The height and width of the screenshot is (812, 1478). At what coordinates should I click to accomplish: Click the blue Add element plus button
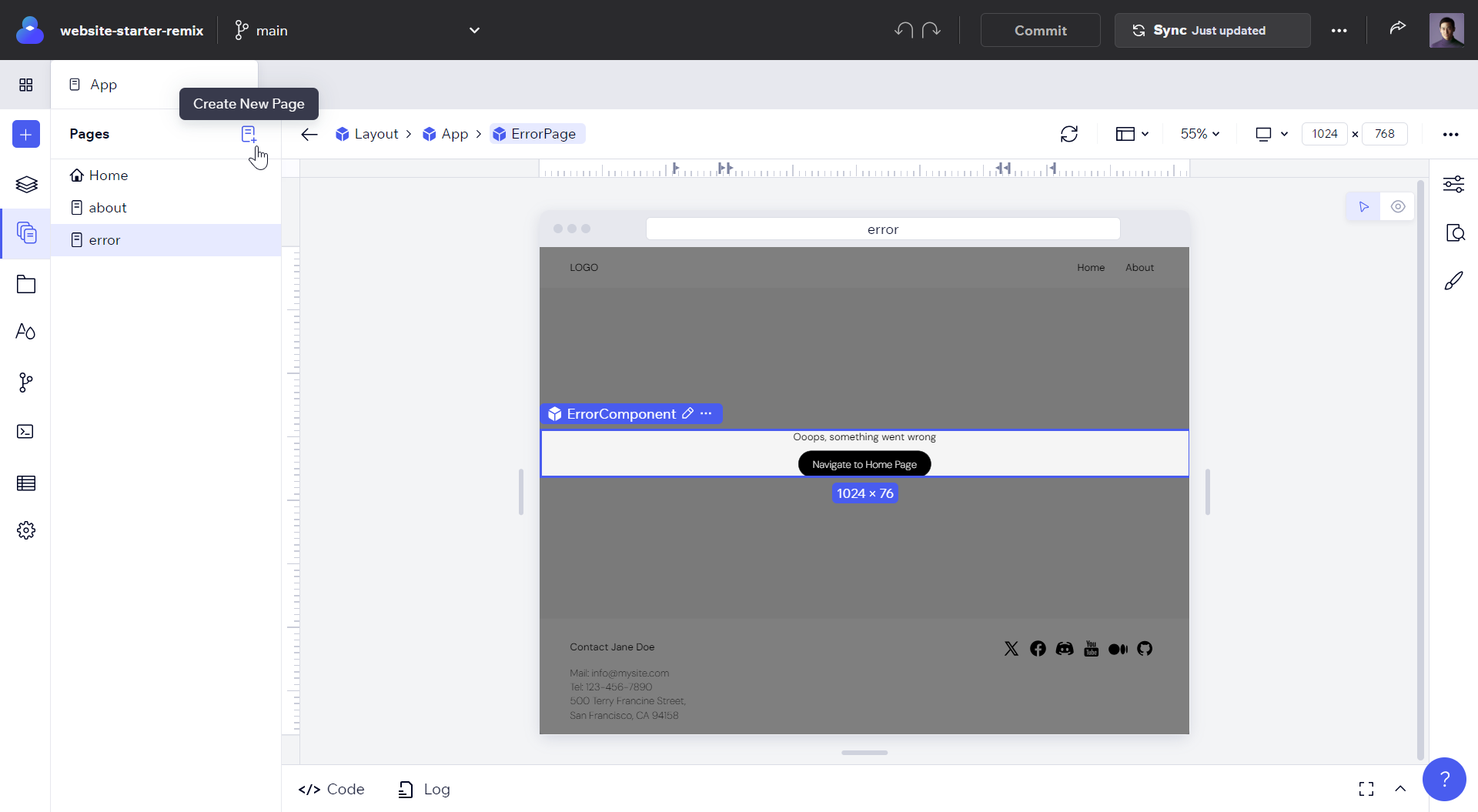click(26, 134)
